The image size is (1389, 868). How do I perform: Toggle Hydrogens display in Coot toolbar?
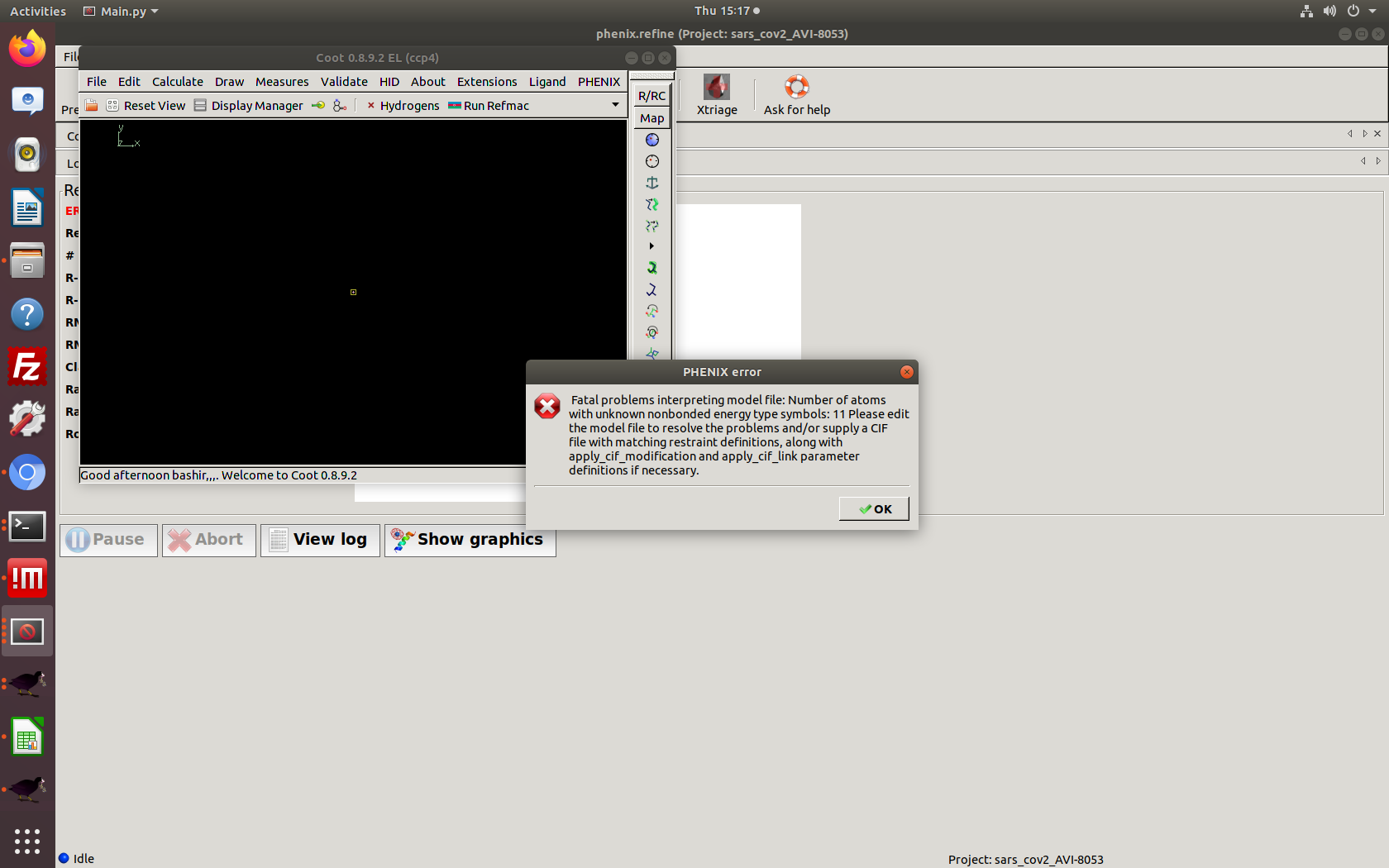coord(403,106)
